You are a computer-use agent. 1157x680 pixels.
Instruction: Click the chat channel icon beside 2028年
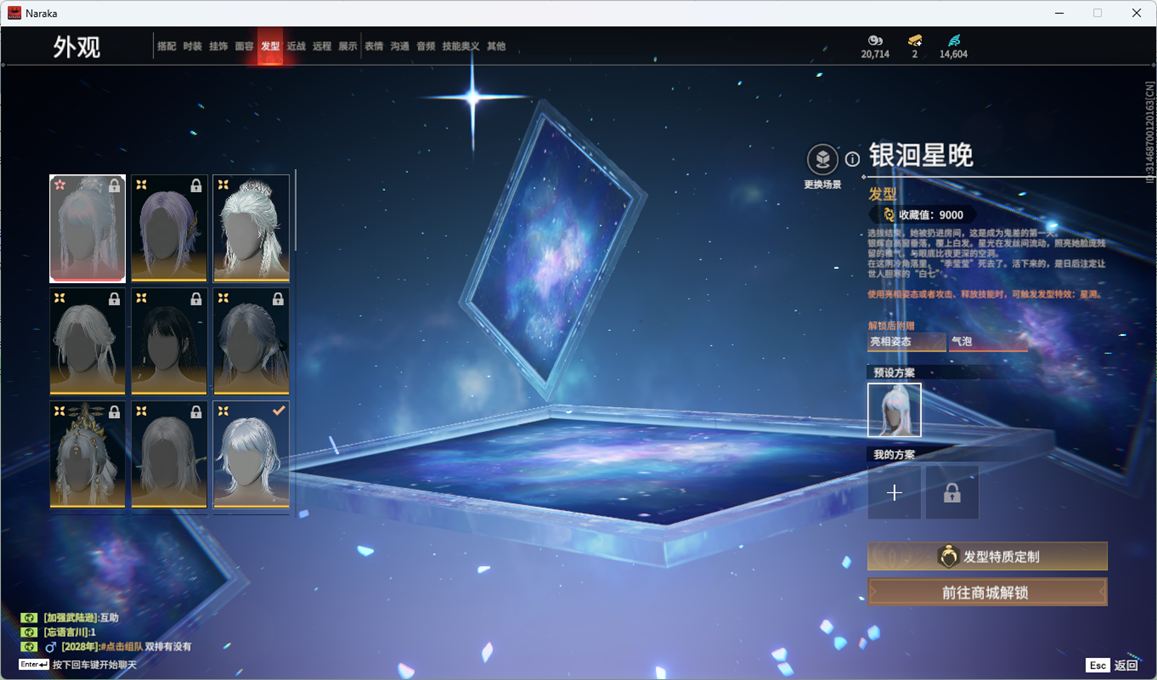pos(29,647)
